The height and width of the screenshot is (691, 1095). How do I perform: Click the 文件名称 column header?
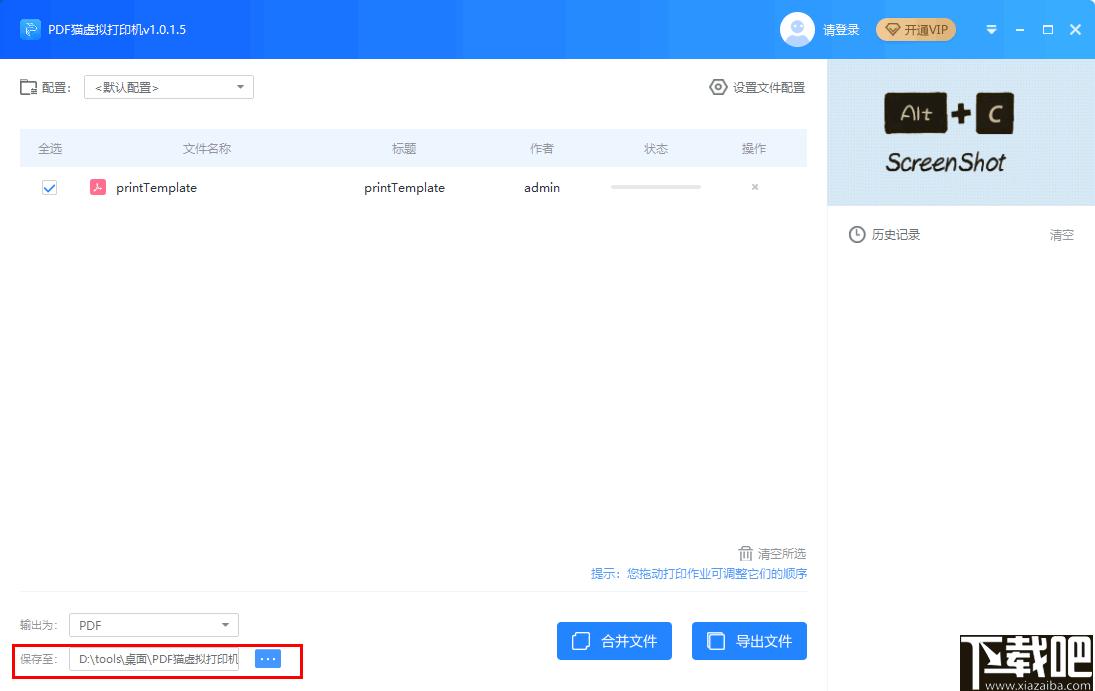(207, 148)
